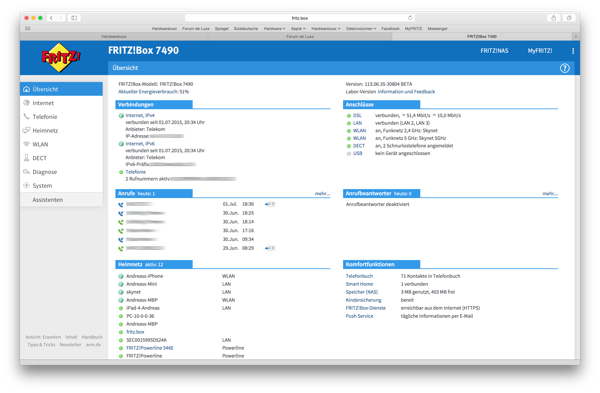Image resolution: width=600 pixels, height=393 pixels.
Task: Click the Internet, IPv6 link
Action: (140, 144)
